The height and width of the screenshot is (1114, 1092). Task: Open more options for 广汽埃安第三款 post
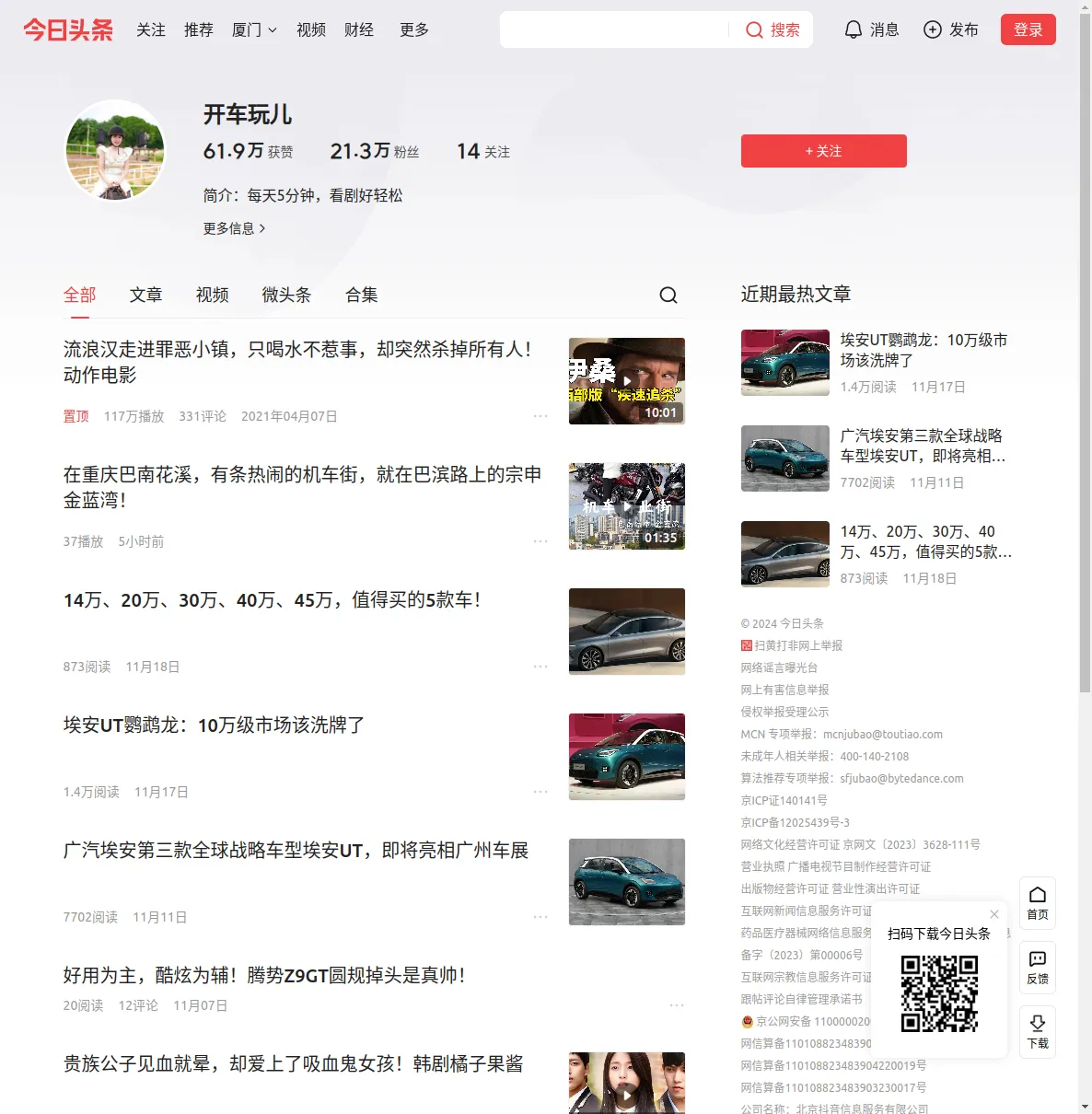[540, 917]
